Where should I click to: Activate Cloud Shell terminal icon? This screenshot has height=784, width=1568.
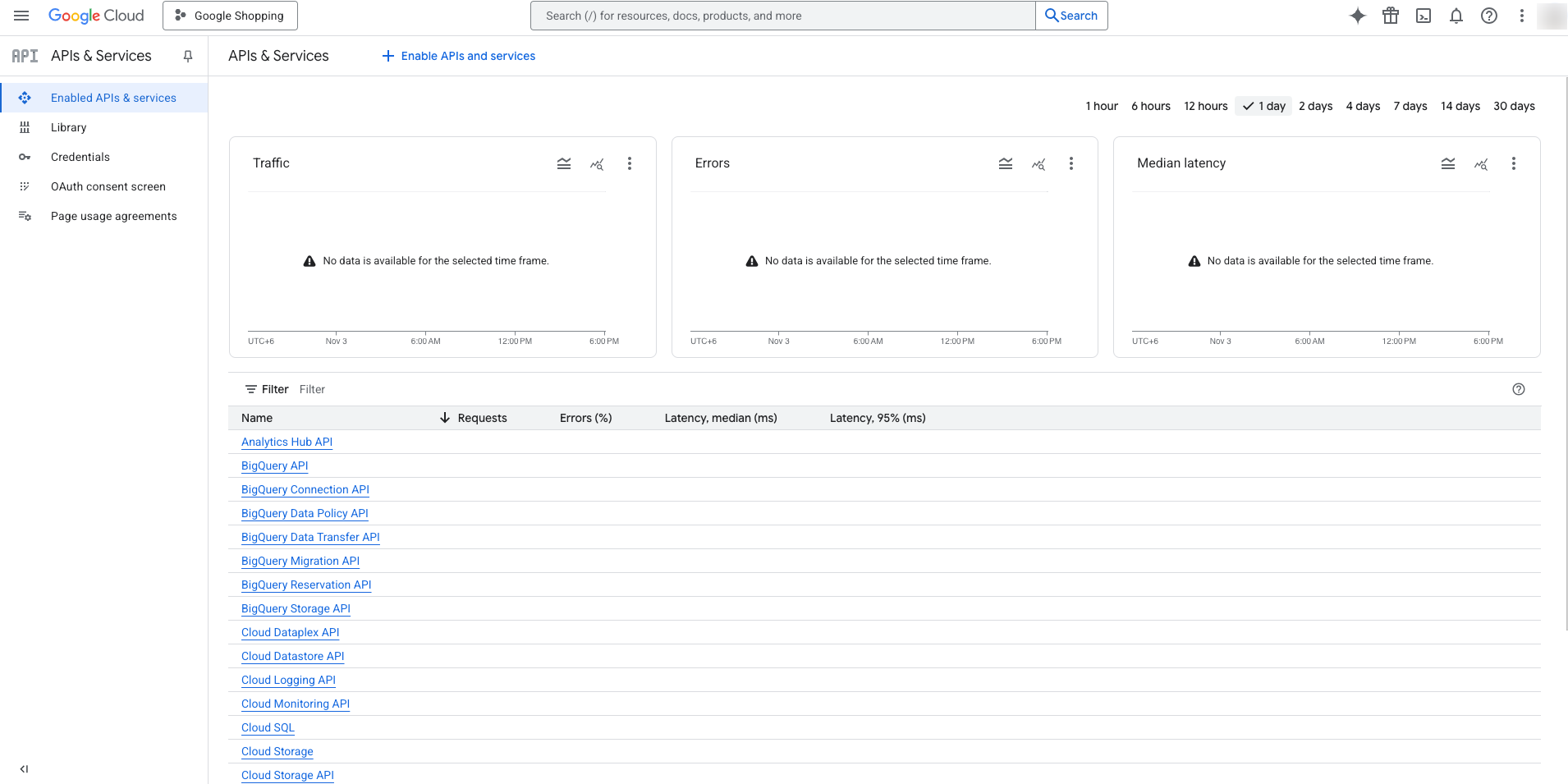click(x=1423, y=16)
